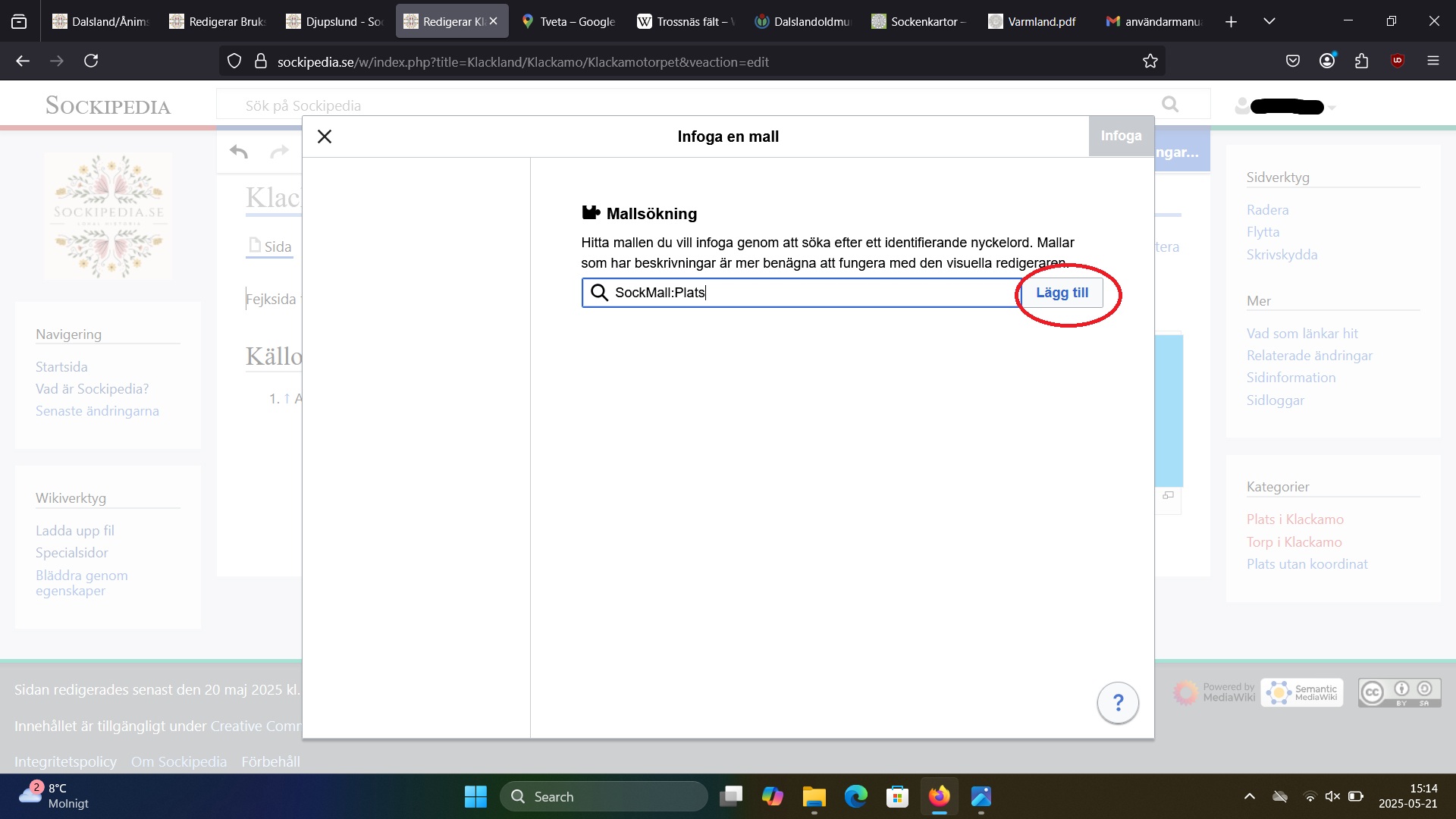This screenshot has width=1456, height=819.
Task: Close the Infoga en mall dialog
Action: (325, 136)
